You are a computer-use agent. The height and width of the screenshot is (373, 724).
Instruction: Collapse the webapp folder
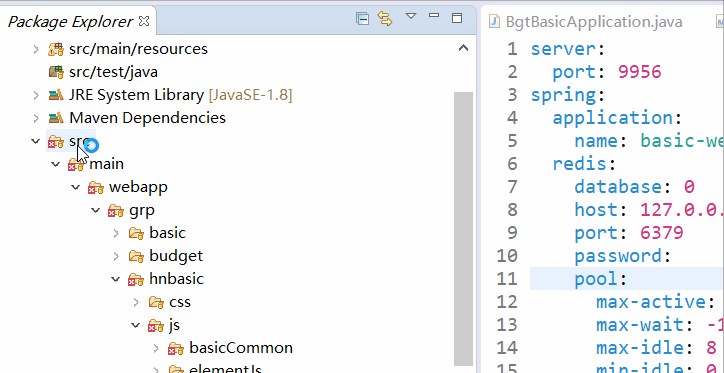coord(76,187)
